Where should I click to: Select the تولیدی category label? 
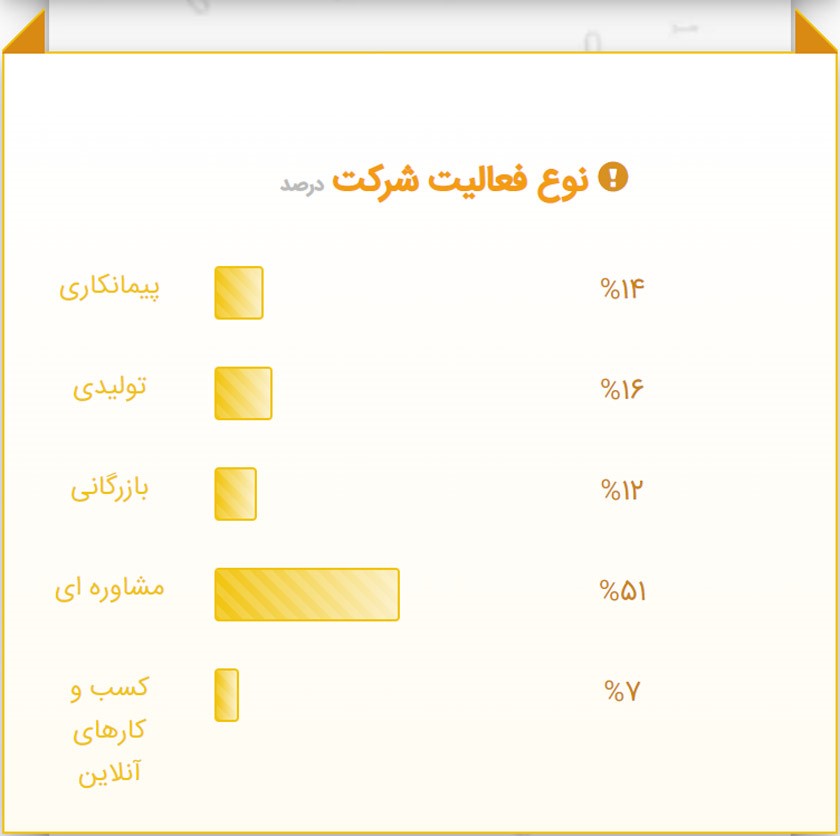coord(109,388)
